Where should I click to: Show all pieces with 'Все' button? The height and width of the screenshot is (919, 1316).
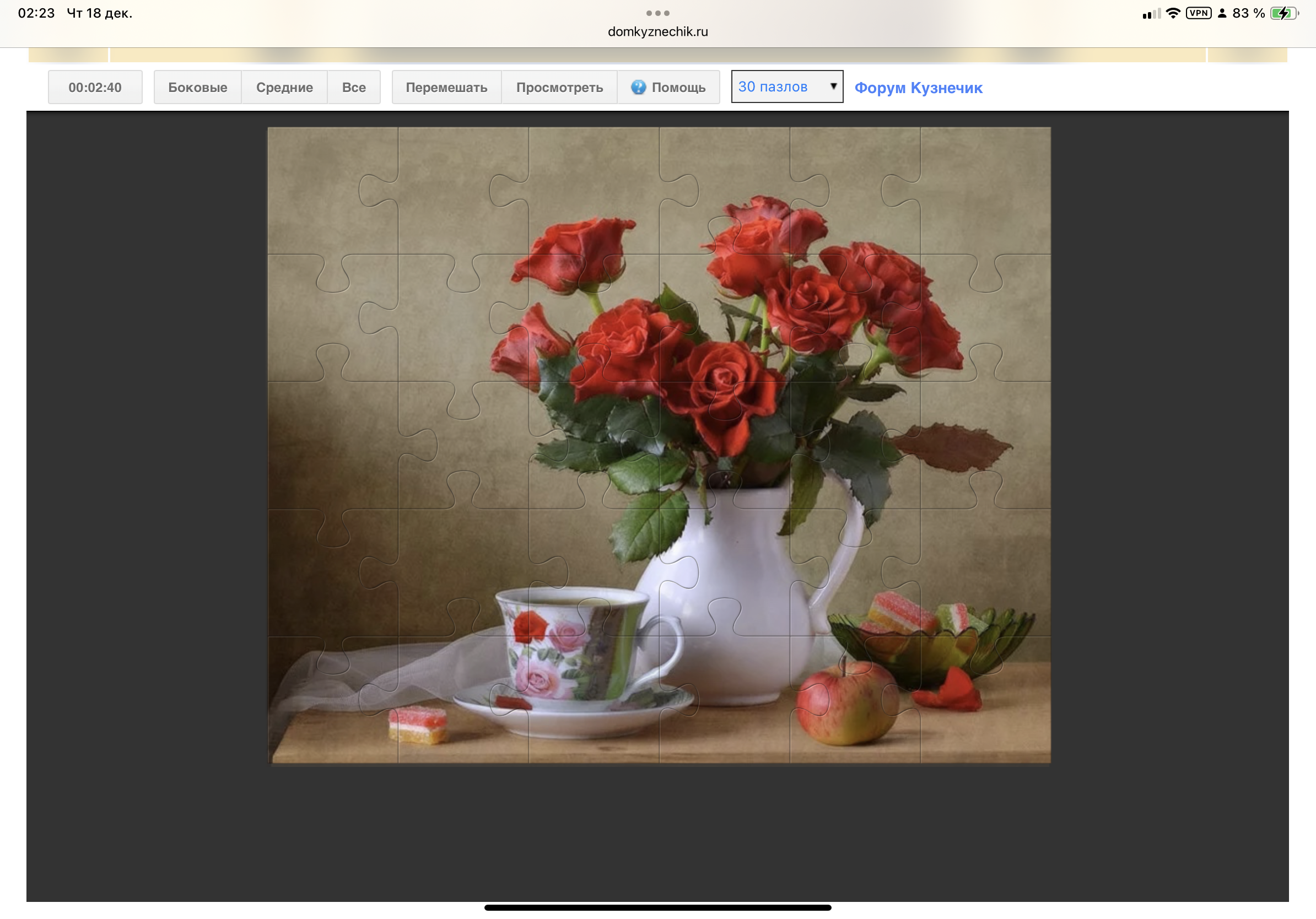click(x=354, y=88)
